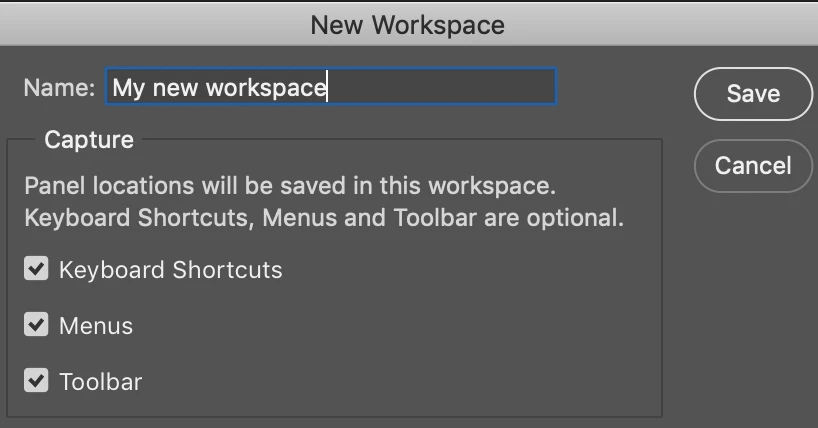The height and width of the screenshot is (428, 818).
Task: Click the Name: field label
Action: [59, 87]
